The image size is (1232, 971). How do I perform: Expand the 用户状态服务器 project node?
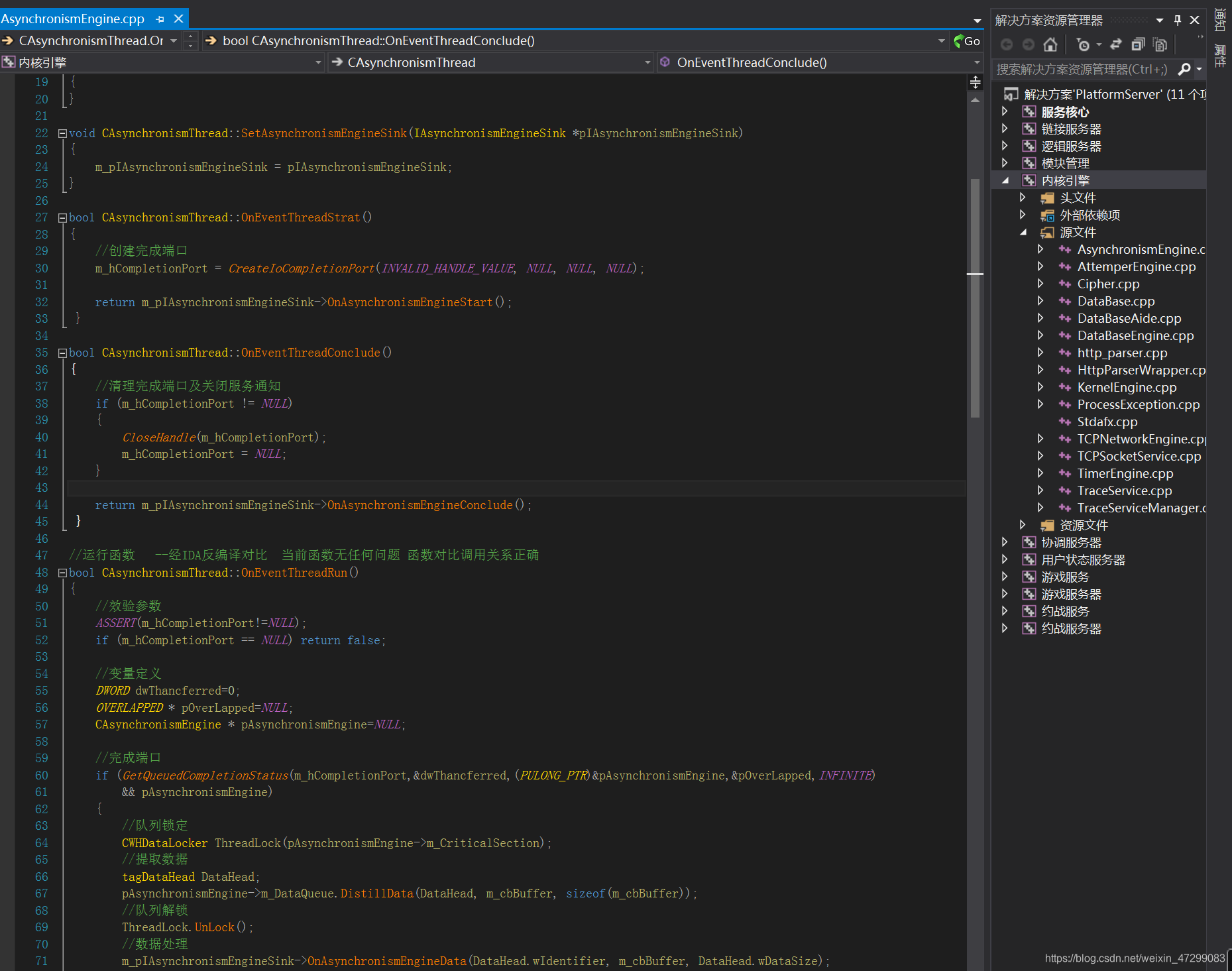(1005, 559)
